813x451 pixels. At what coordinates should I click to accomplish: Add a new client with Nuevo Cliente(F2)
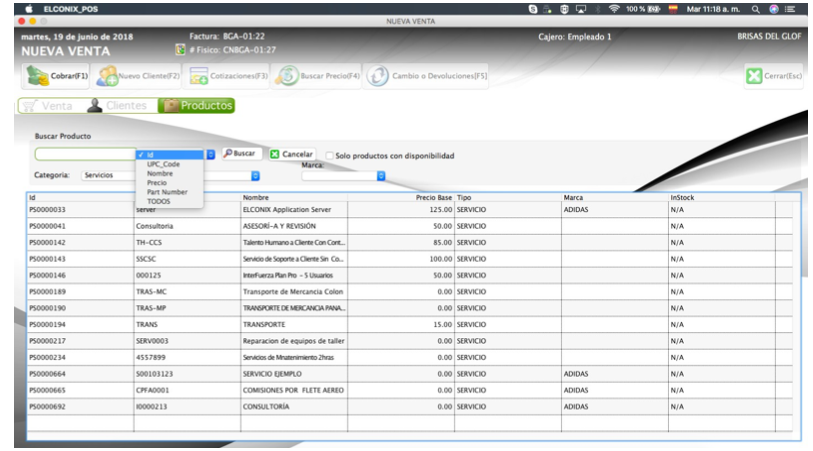138,76
